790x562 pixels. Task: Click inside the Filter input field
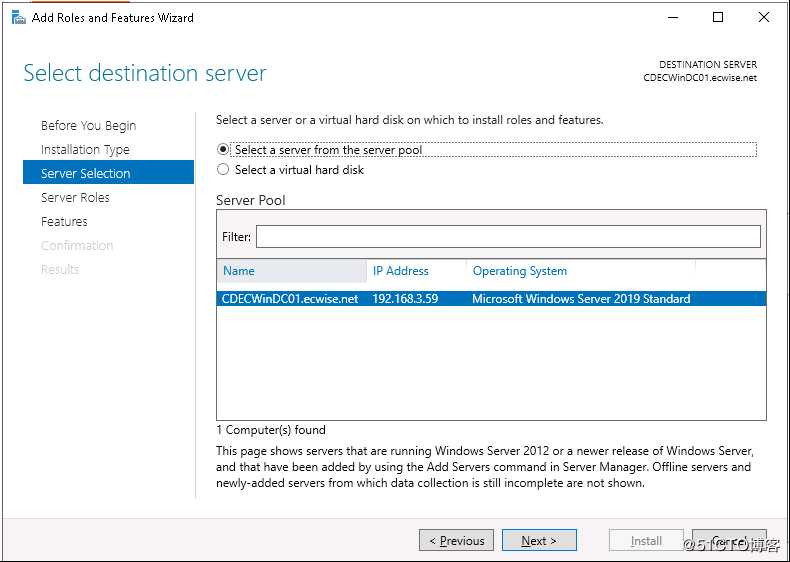tap(508, 236)
